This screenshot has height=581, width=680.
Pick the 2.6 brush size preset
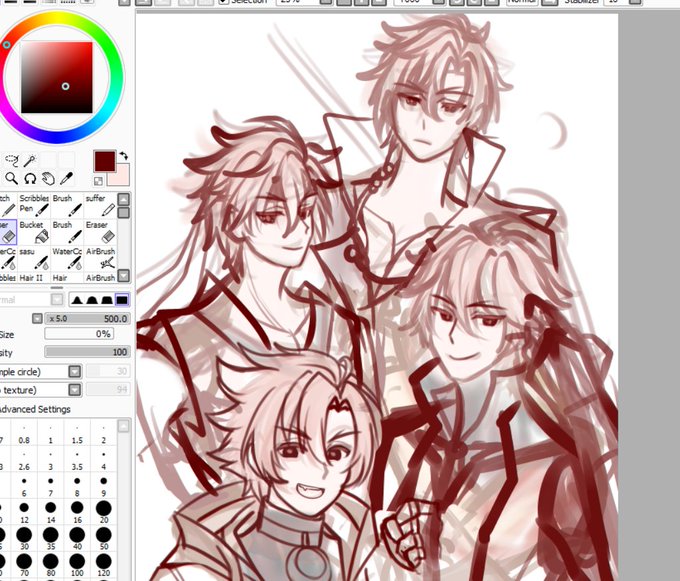click(24, 462)
